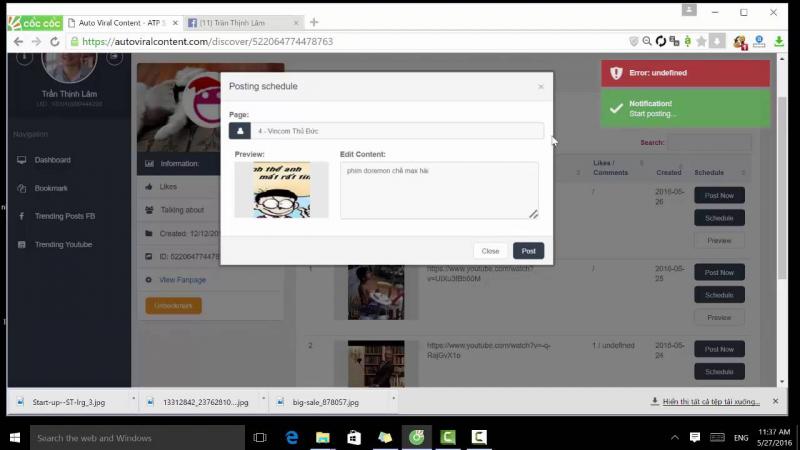800x450 pixels.
Task: Click Preview for the 2016-05-26 row
Action: 719,240
